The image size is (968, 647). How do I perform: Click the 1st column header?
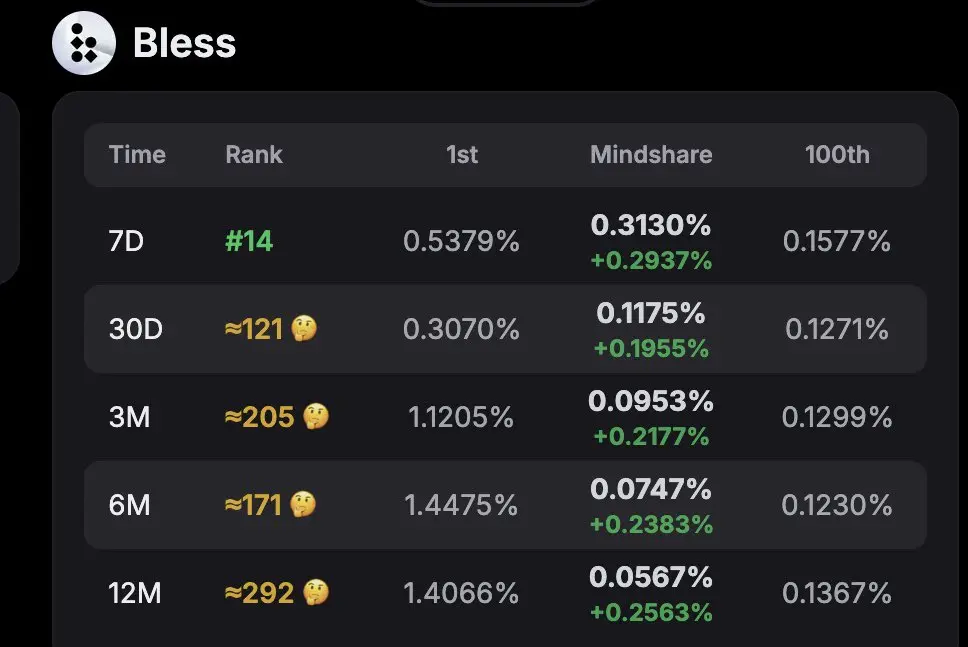462,154
